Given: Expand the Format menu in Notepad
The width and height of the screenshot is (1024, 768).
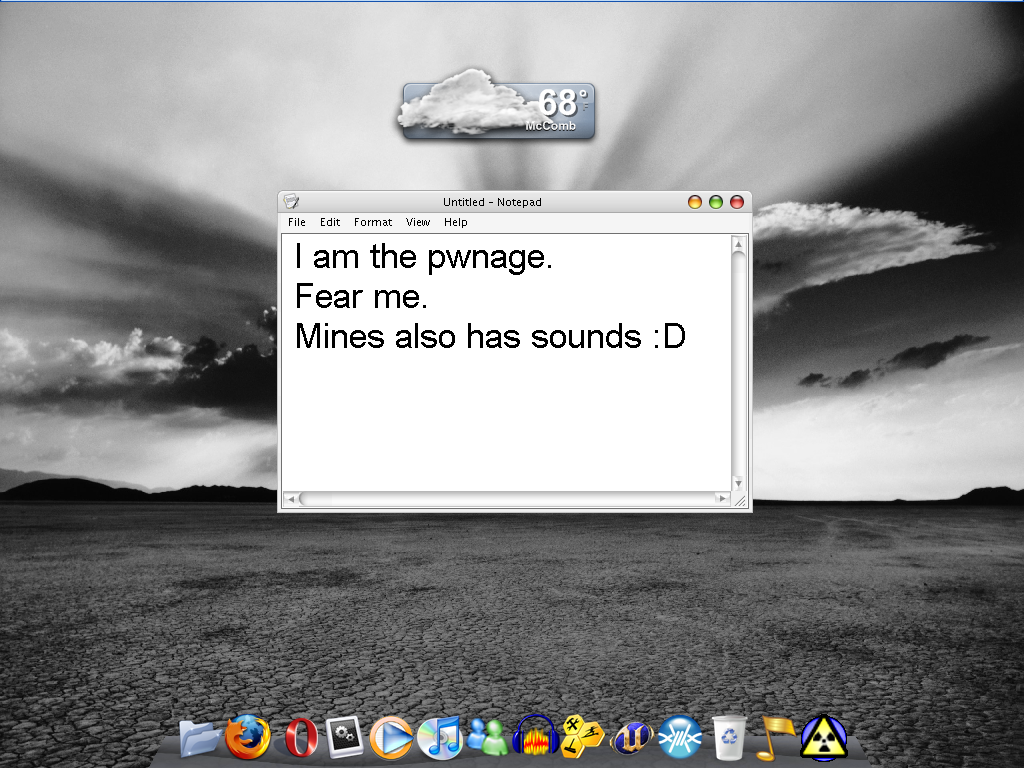Looking at the screenshot, I should 373,222.
